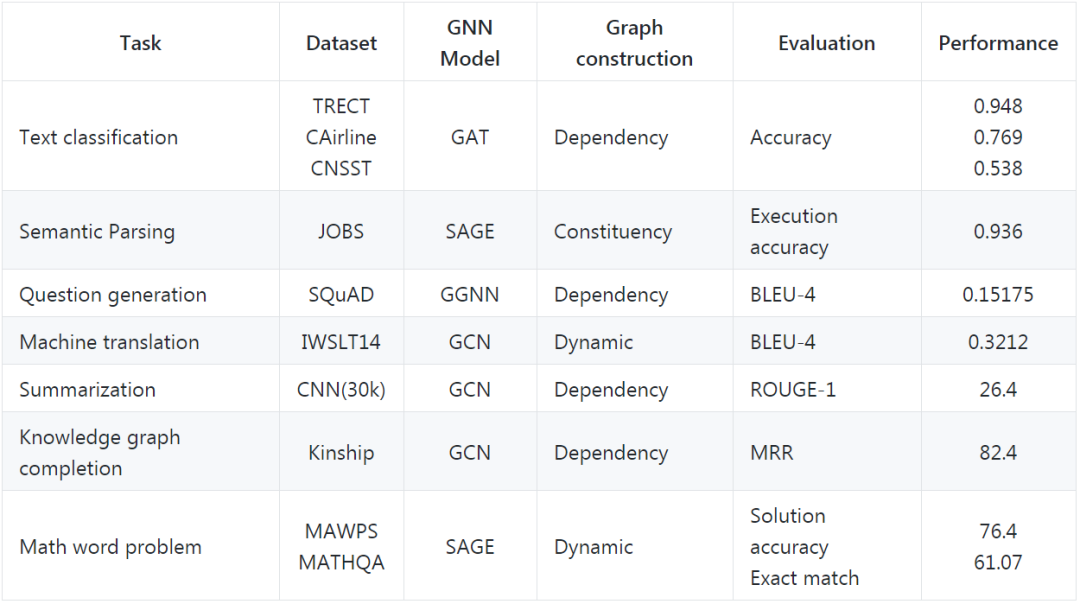Click the GGNN model cell
Image resolution: width=1080 pixels, height=604 pixels.
470,294
